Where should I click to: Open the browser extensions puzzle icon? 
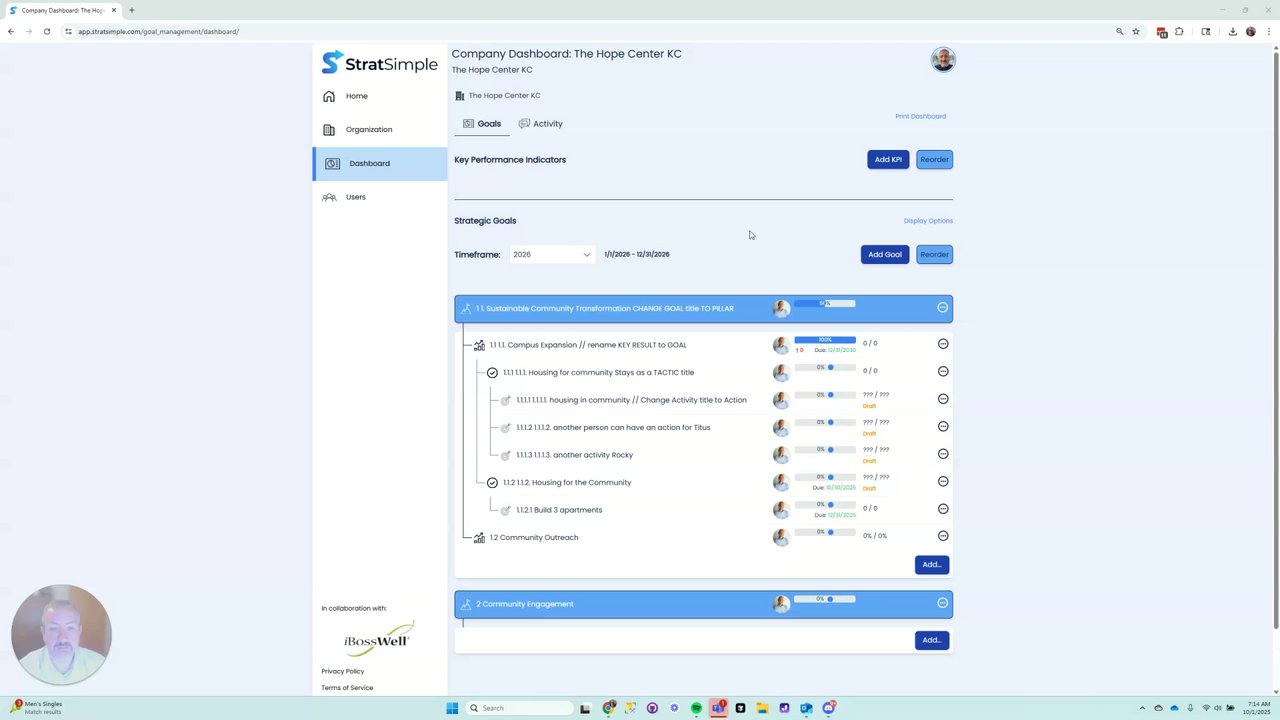tap(1179, 32)
